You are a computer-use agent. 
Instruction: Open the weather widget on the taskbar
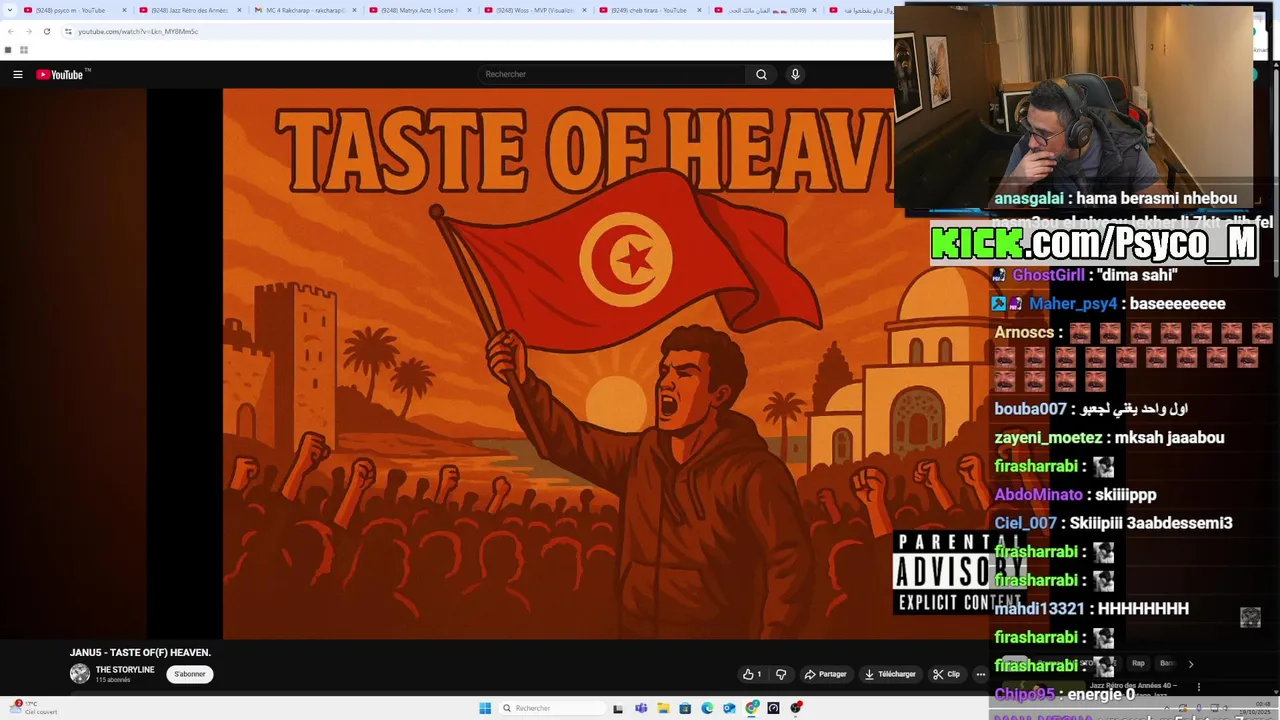(33, 708)
